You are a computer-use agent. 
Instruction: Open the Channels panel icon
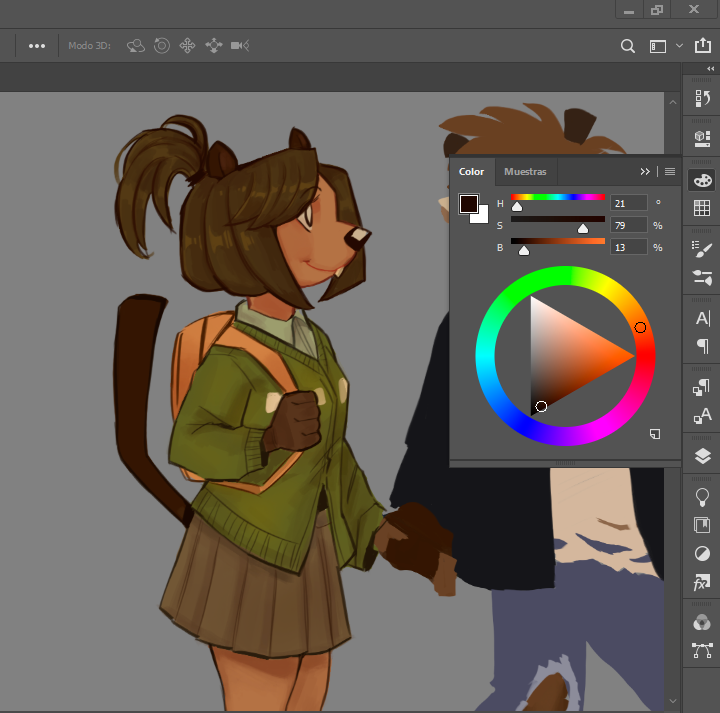coord(702,623)
